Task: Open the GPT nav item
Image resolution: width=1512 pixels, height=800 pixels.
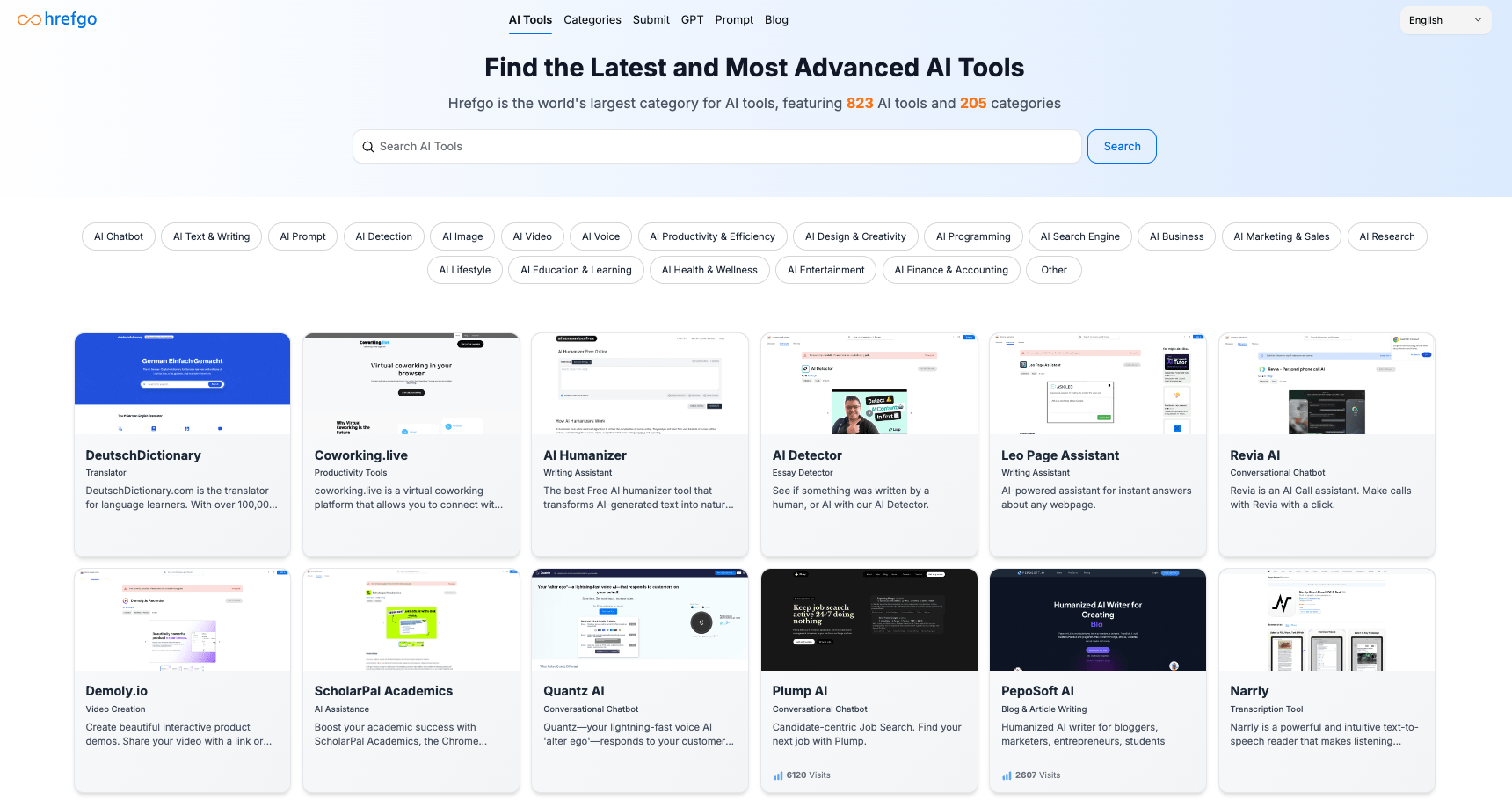Action: coord(692,19)
